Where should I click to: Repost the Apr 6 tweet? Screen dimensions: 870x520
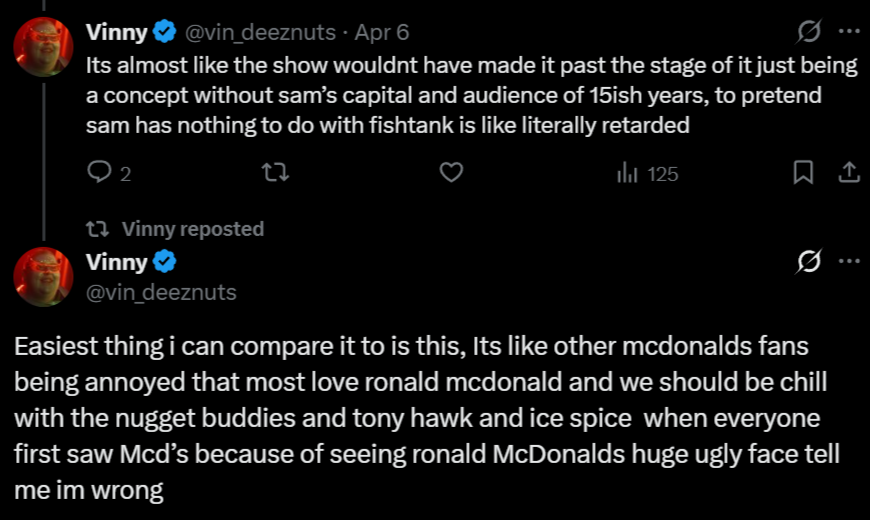[x=275, y=174]
